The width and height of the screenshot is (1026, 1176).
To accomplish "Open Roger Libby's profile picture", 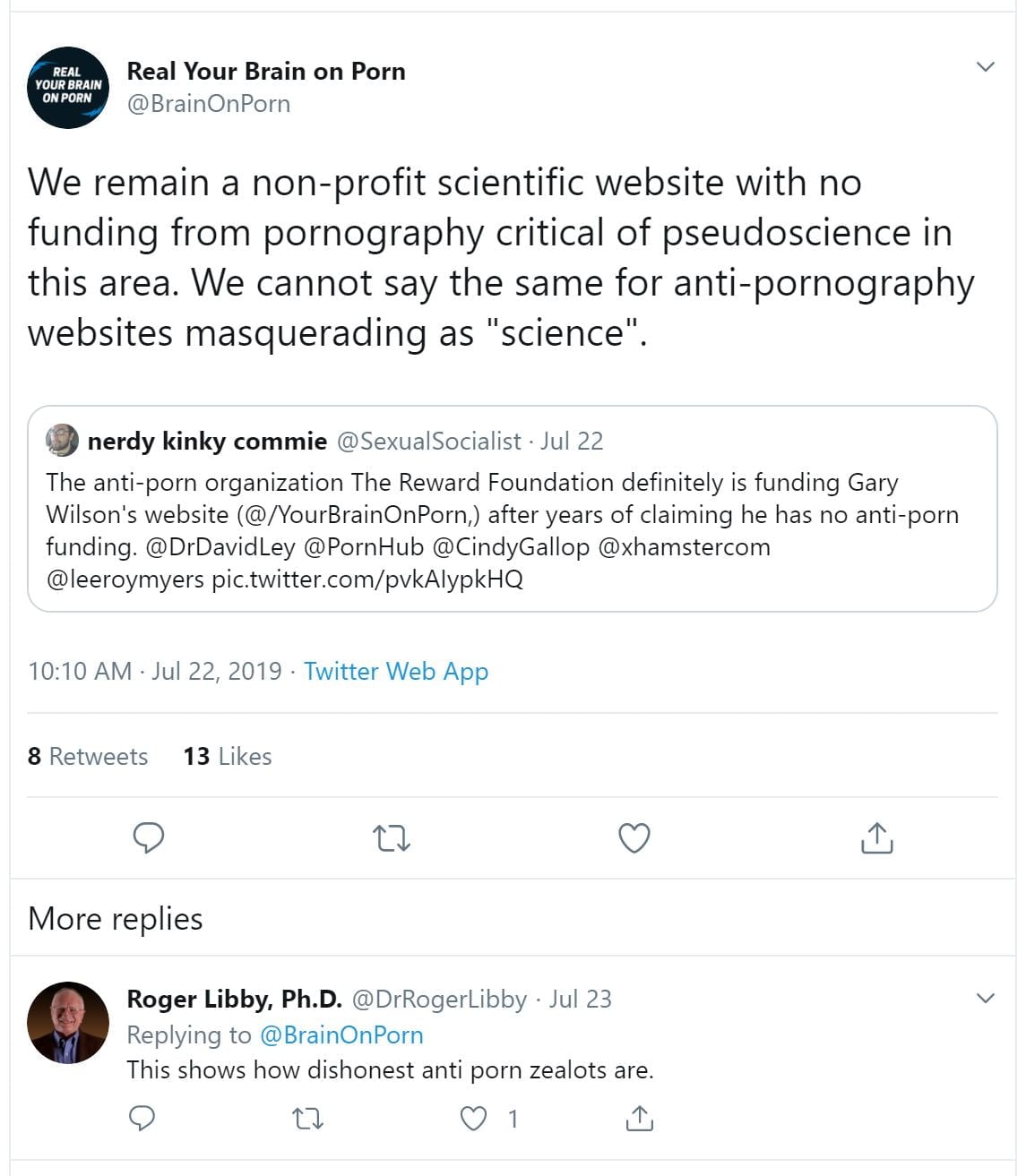I will [x=68, y=1022].
